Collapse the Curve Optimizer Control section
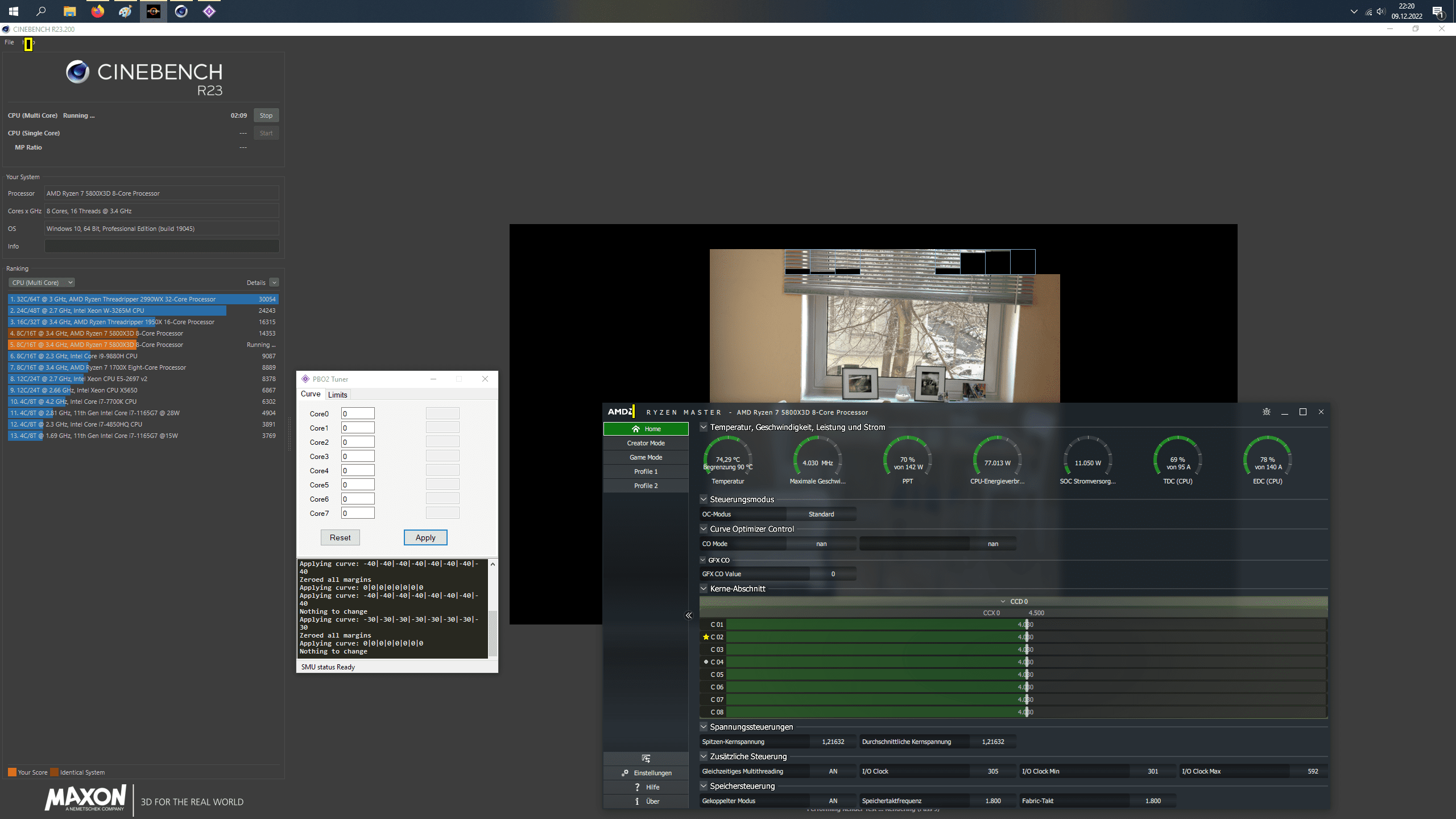This screenshot has width=1456, height=819. tap(704, 529)
